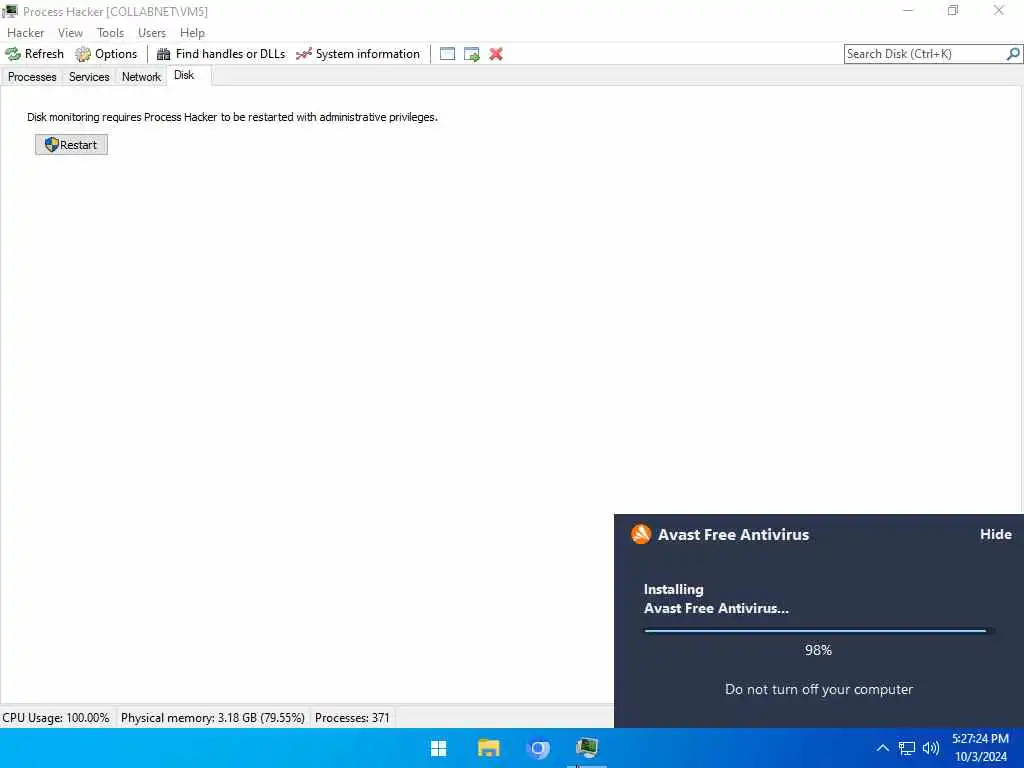Image resolution: width=1024 pixels, height=768 pixels.
Task: Click the CPU Usage status entry
Action: (x=56, y=718)
